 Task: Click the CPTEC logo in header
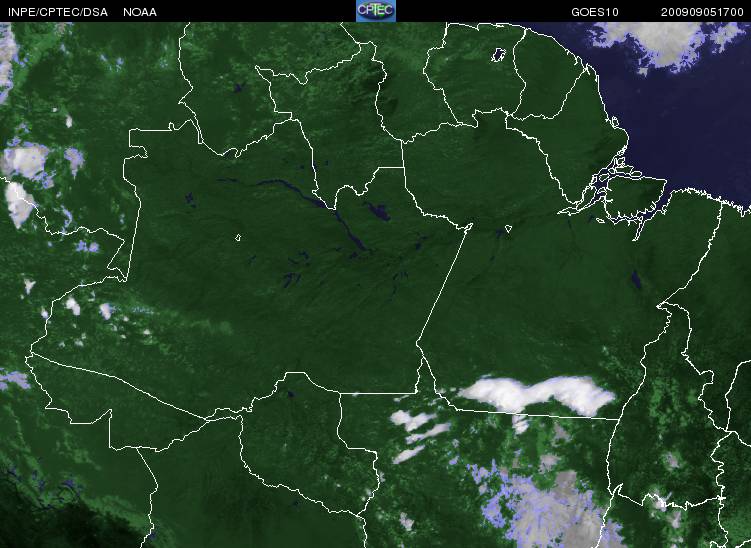tap(376, 11)
